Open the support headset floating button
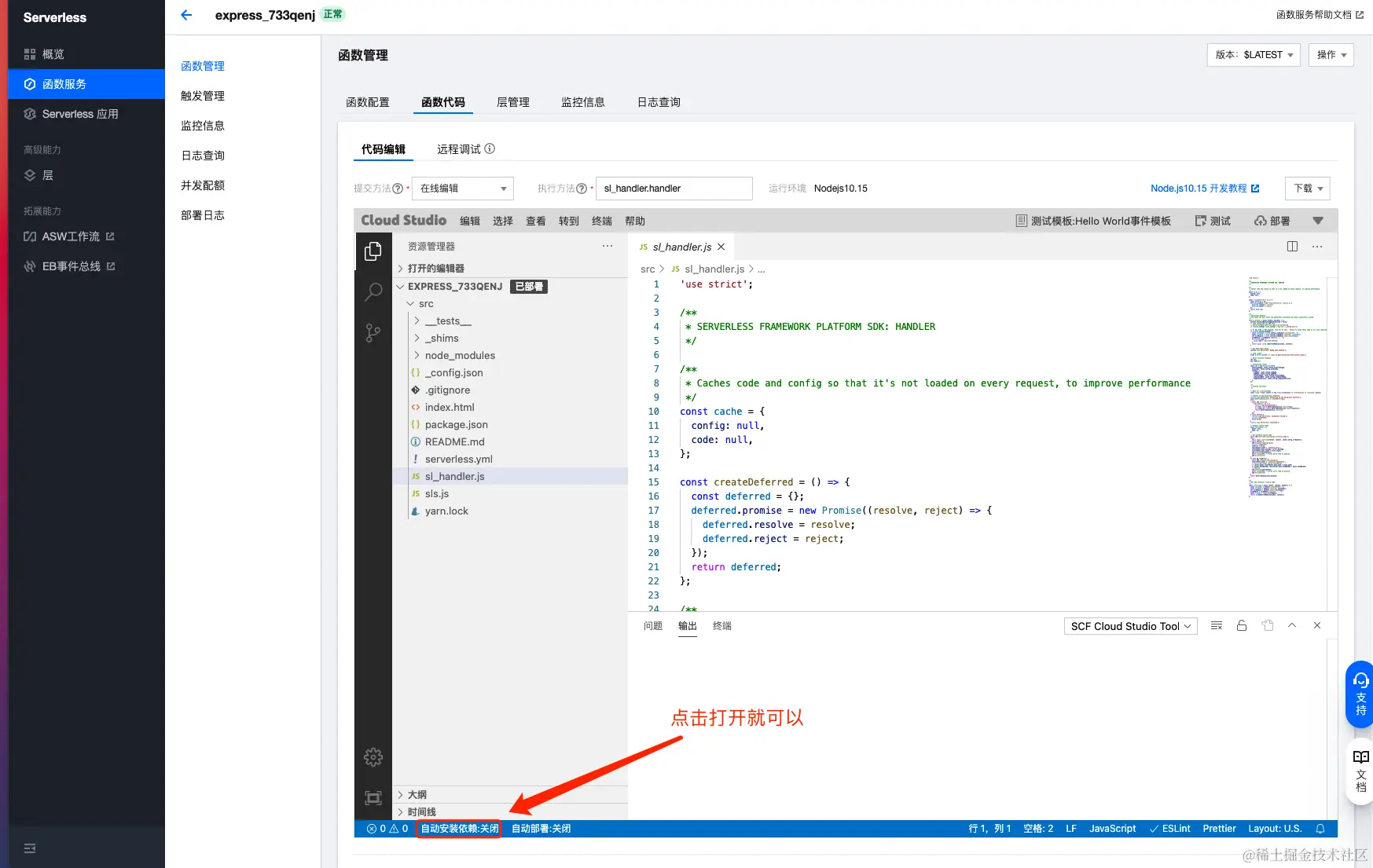This screenshot has width=1373, height=868. 1360,694
